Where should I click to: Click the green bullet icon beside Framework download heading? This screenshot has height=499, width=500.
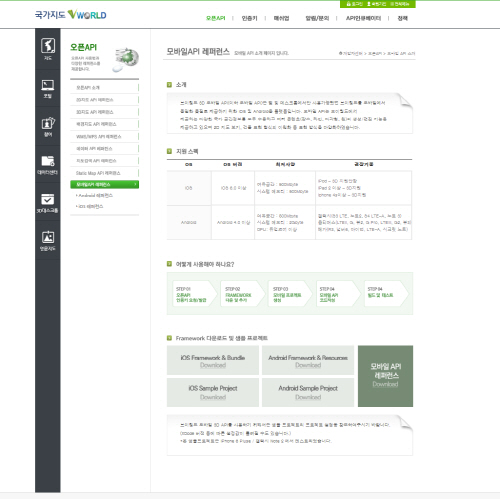point(169,338)
